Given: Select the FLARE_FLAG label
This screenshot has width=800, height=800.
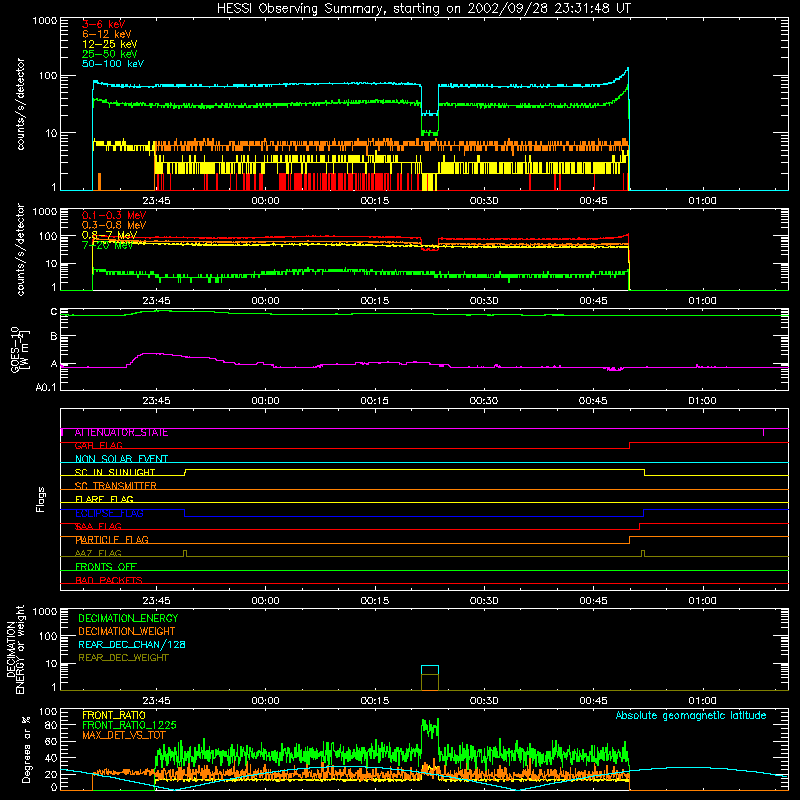Looking at the screenshot, I should coord(104,499).
